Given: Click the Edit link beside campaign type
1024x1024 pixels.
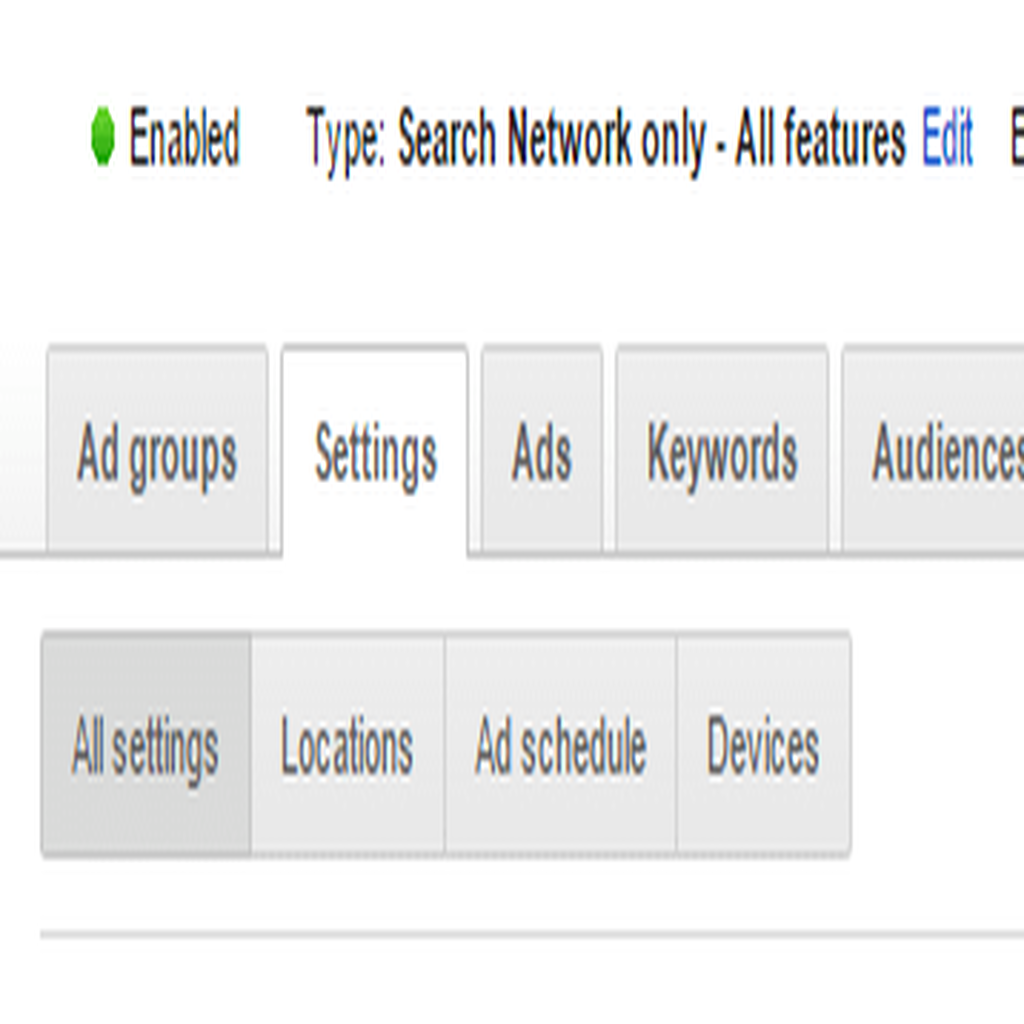Looking at the screenshot, I should [947, 136].
